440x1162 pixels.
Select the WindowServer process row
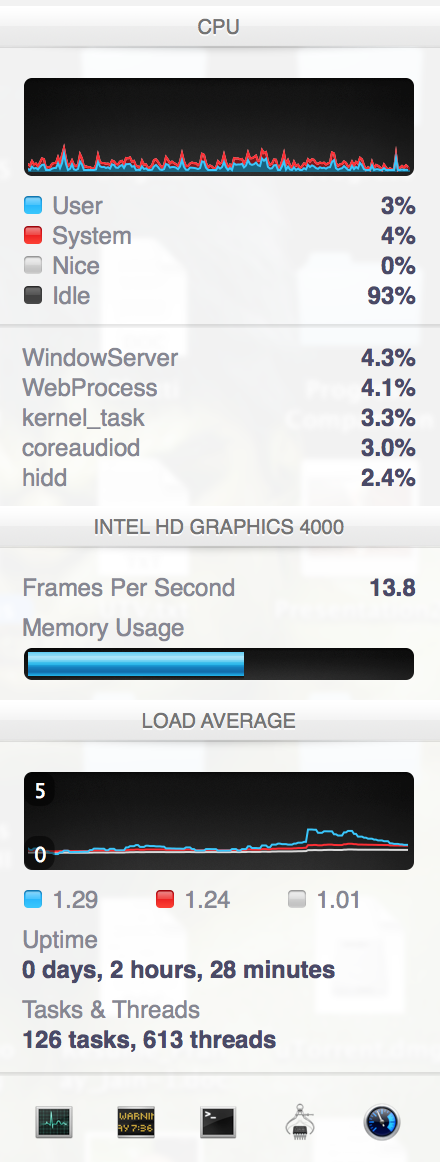[219, 358]
